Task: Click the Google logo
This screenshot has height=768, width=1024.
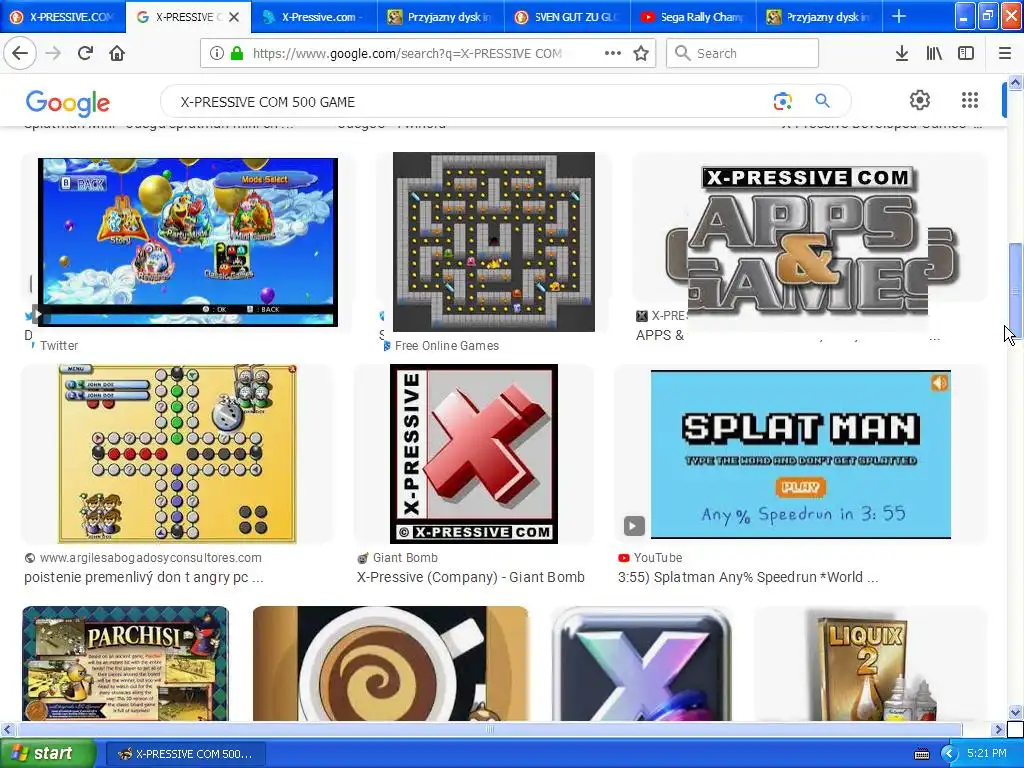Action: pyautogui.click(x=67, y=103)
